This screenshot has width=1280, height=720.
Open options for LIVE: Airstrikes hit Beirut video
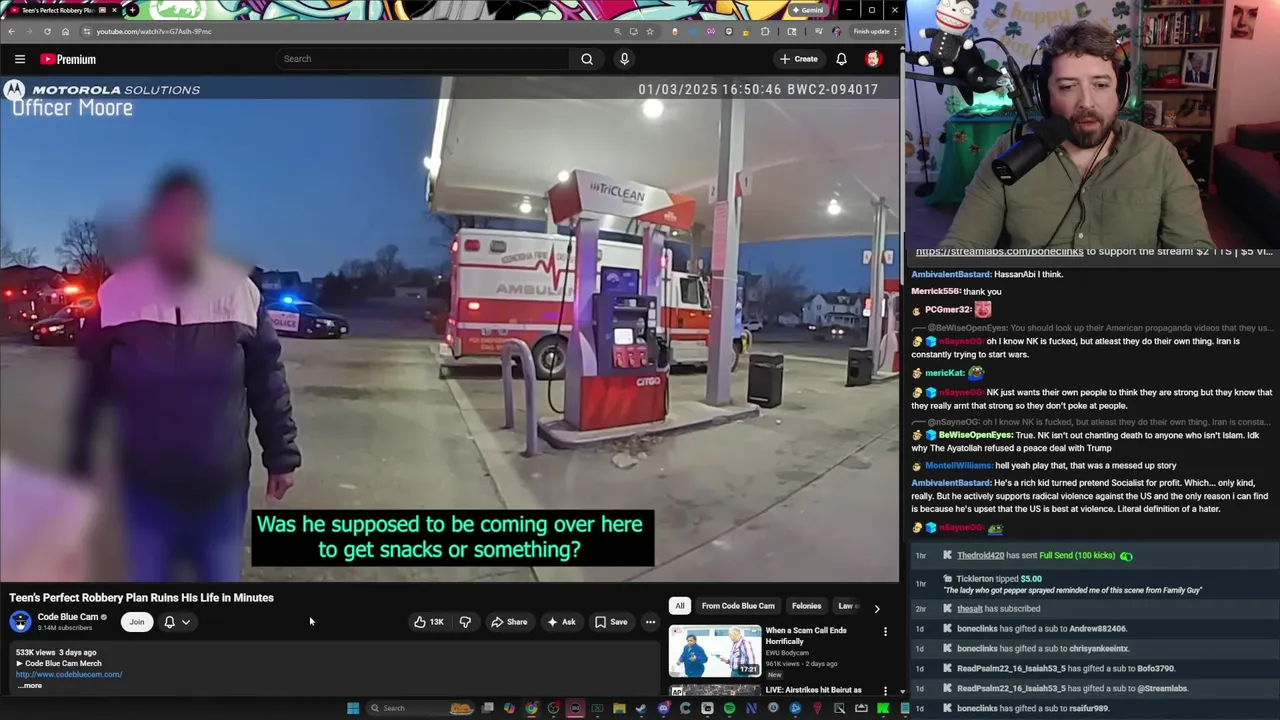(885, 691)
